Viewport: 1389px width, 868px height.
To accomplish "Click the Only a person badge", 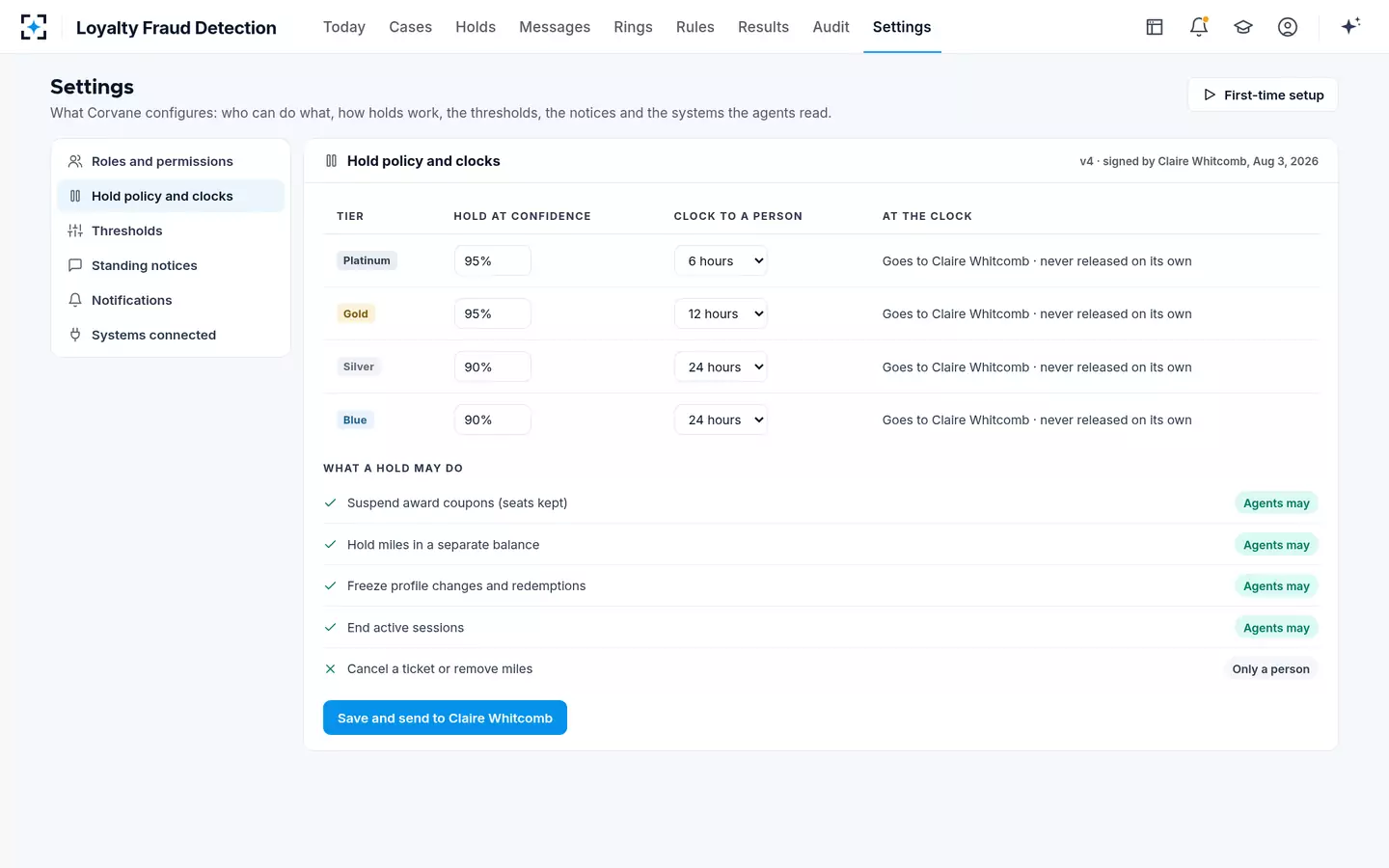I will pos(1270,668).
